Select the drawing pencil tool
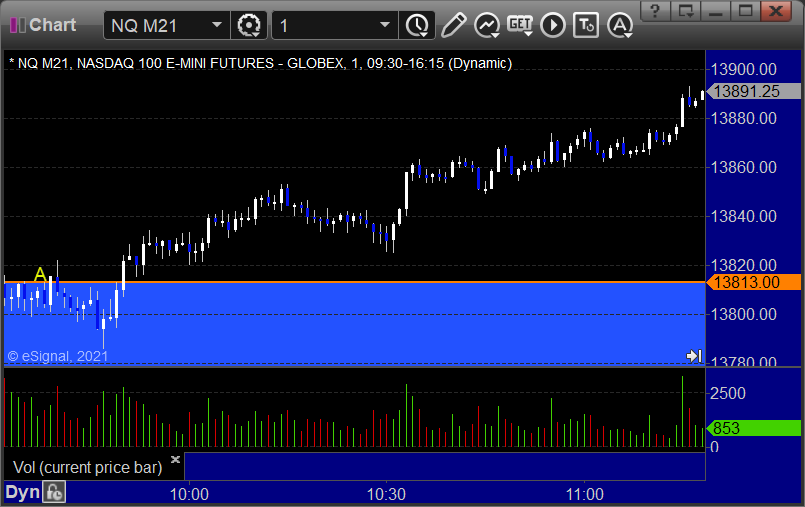 [453, 25]
